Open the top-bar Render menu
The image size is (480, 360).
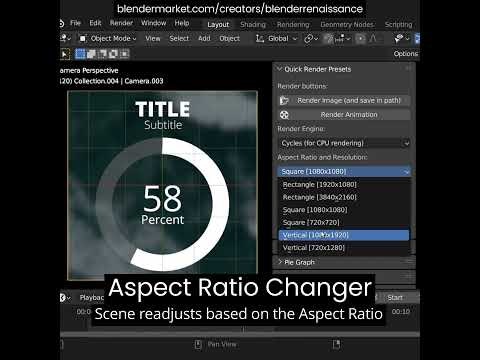[121, 23]
